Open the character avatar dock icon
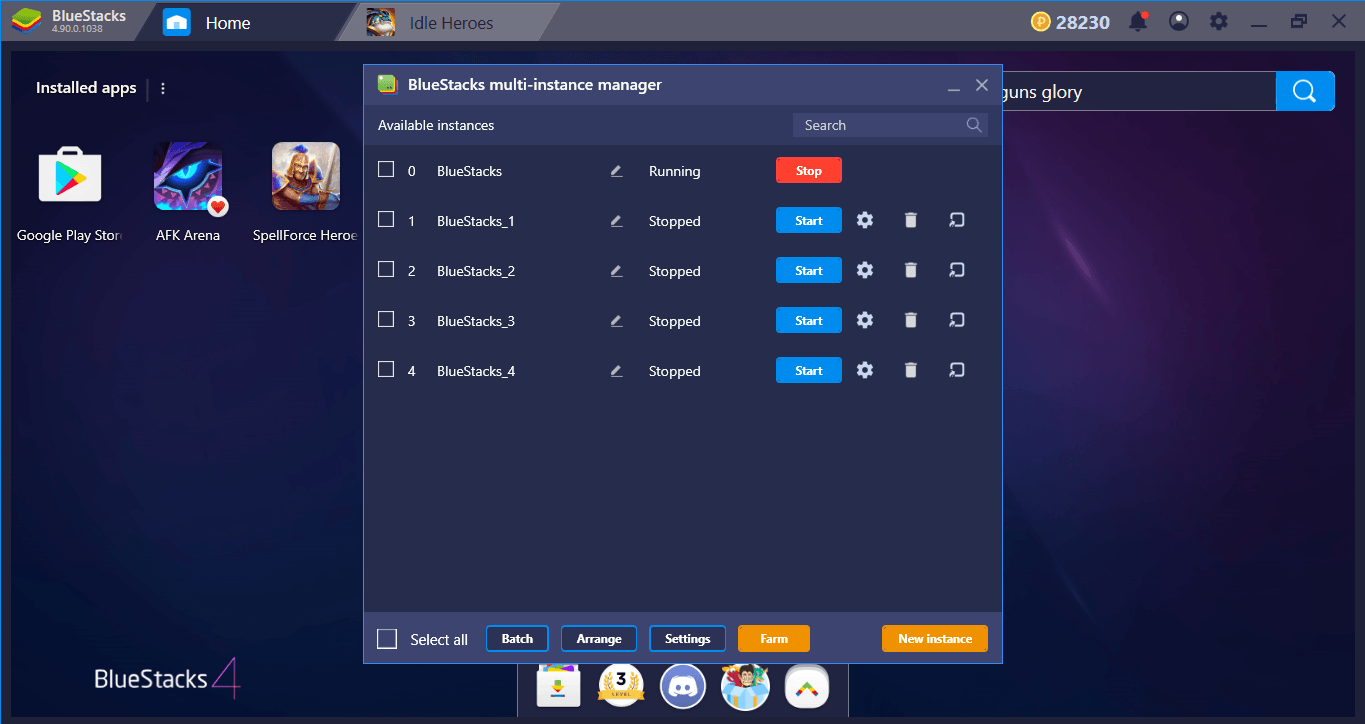 coord(745,687)
